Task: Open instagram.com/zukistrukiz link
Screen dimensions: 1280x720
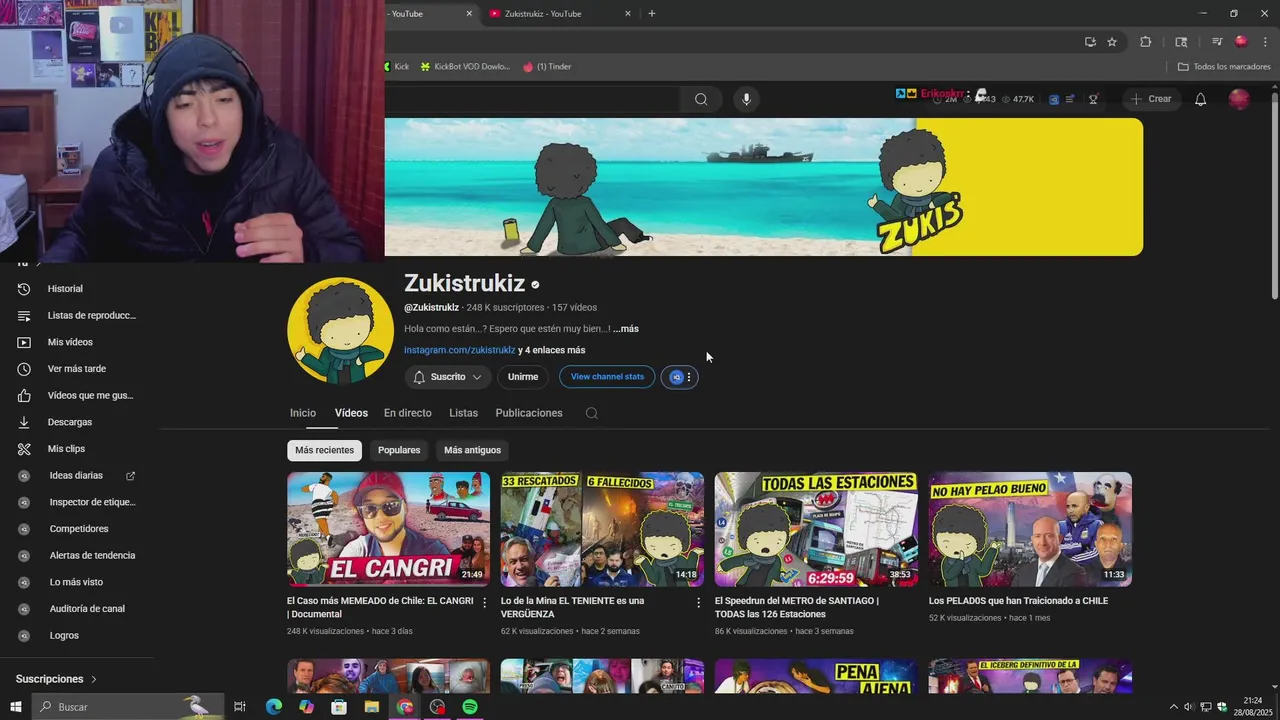Action: pyautogui.click(x=460, y=350)
